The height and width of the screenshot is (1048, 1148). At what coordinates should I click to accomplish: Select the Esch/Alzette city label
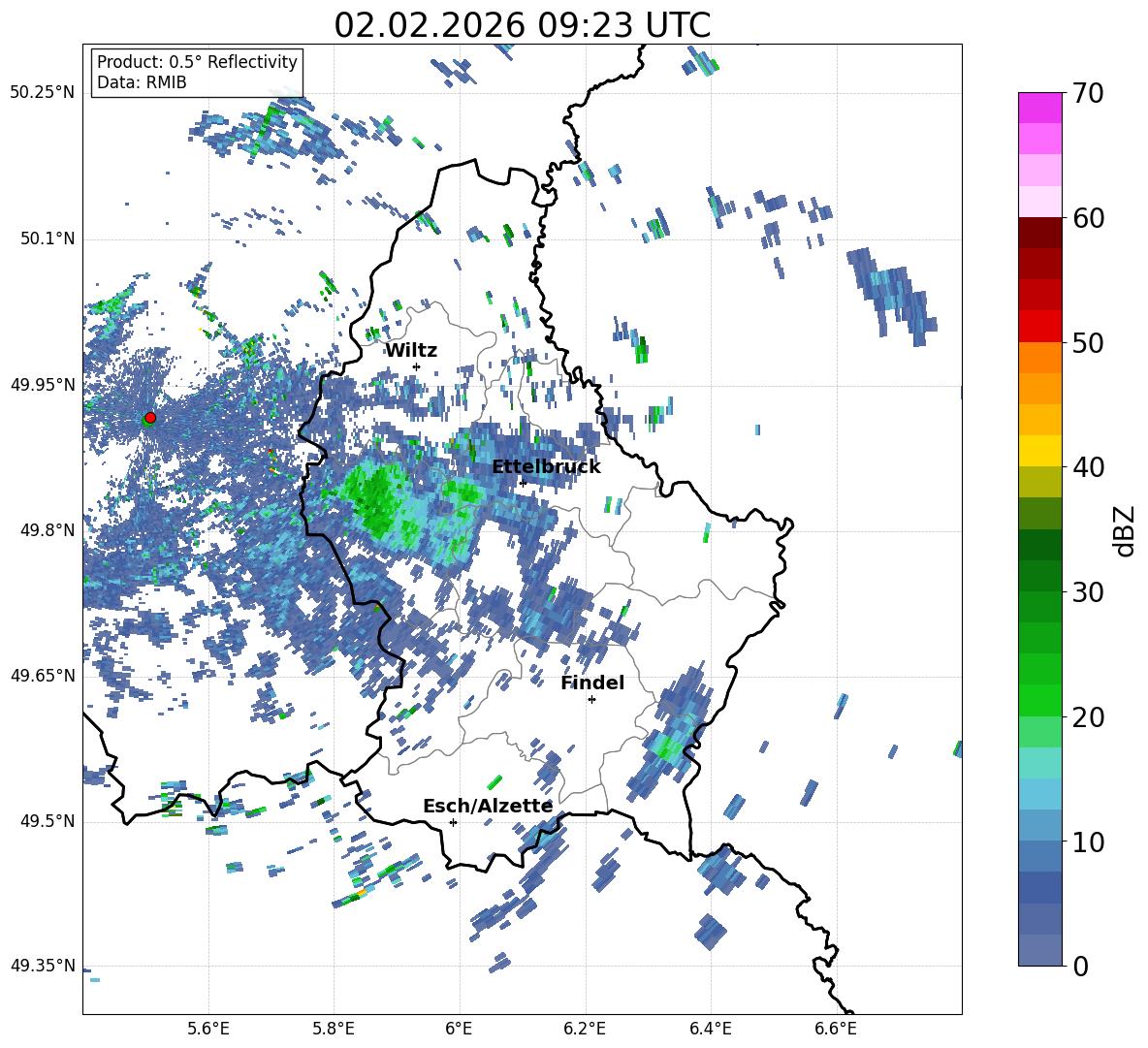tap(488, 807)
